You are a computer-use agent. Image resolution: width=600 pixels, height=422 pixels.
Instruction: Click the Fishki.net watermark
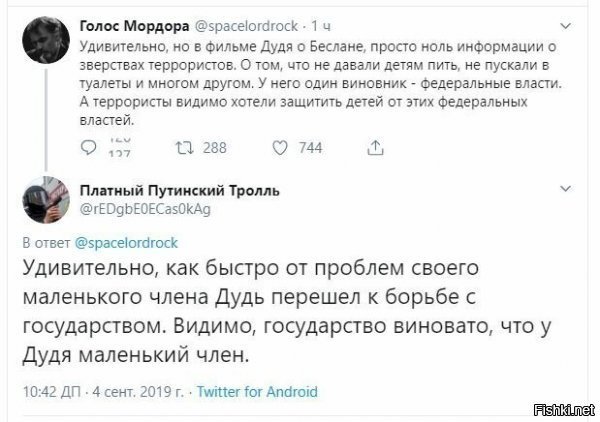coord(564,410)
